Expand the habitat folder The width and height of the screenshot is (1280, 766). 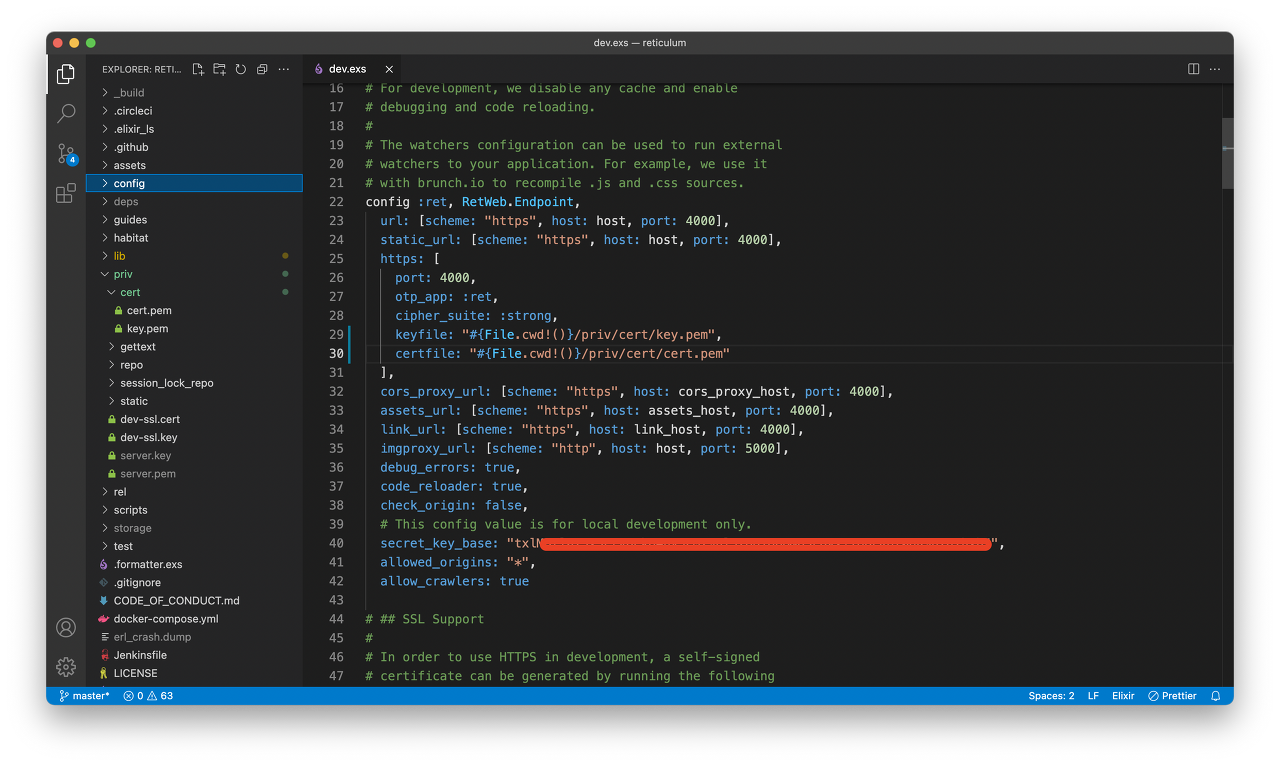click(194, 238)
